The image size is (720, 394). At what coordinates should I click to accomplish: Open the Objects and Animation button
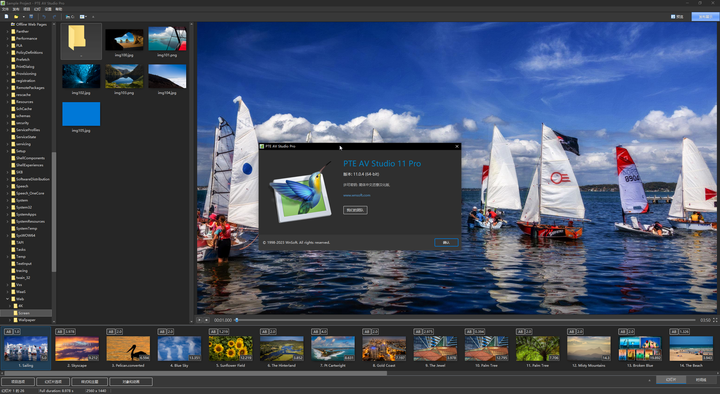point(131,381)
